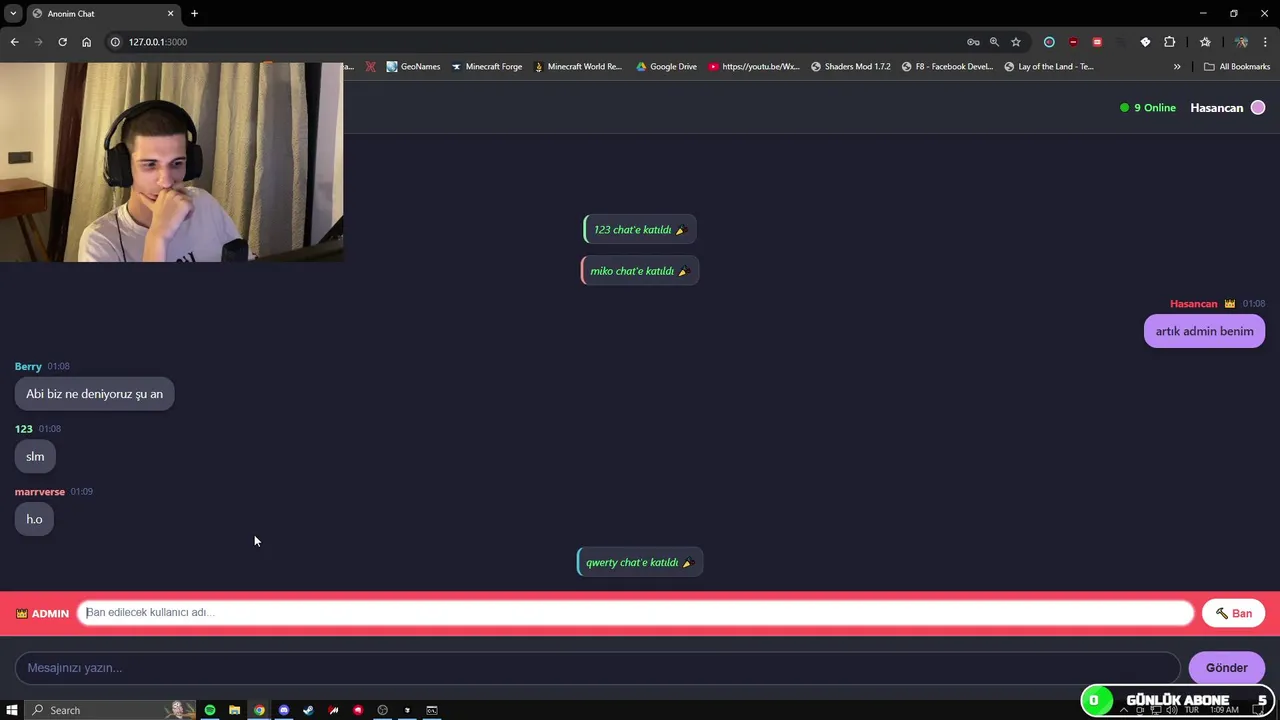
Task: Go to browser home page icon
Action: point(86,42)
